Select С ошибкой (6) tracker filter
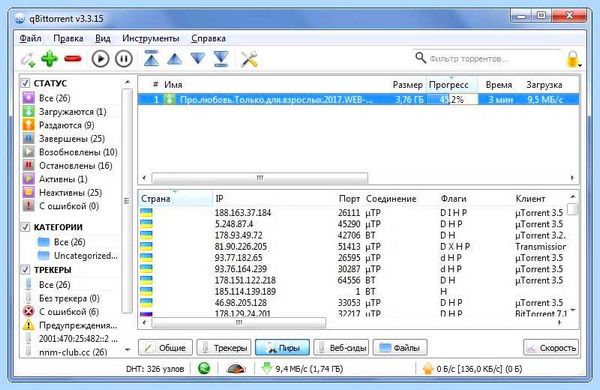This screenshot has height=390, width=600. (x=60, y=312)
